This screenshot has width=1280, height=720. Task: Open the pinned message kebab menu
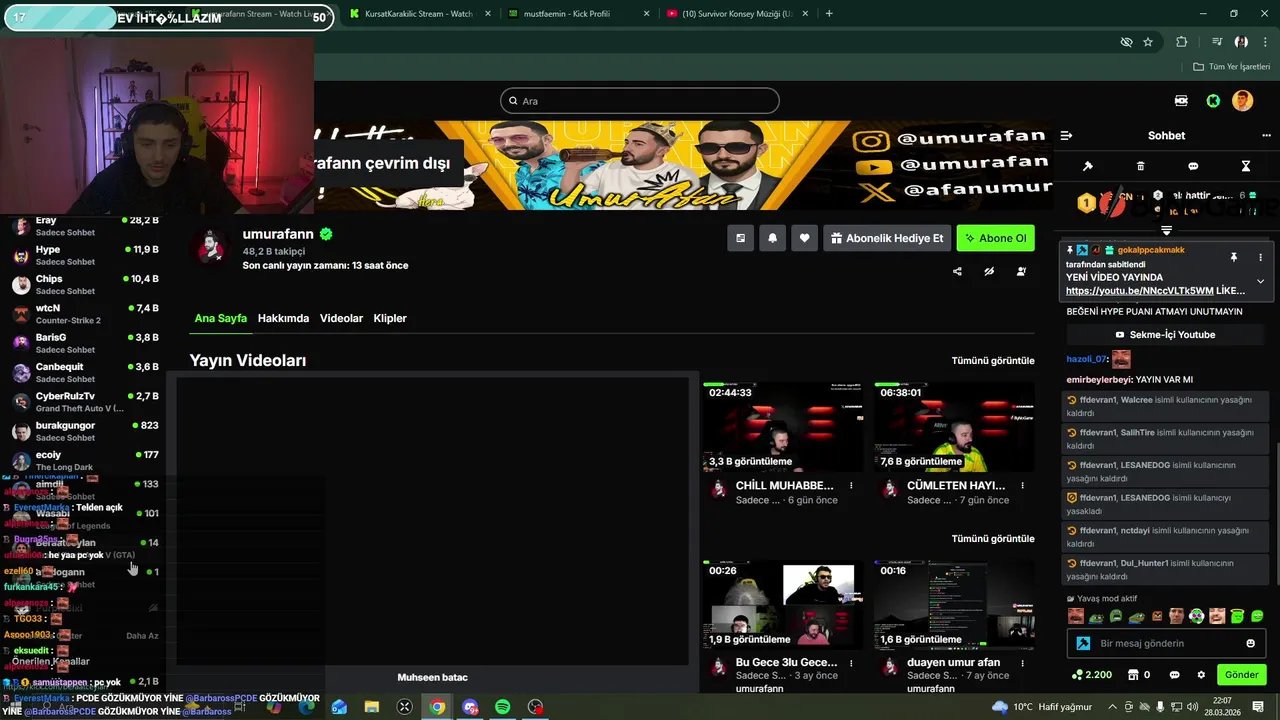click(1260, 257)
